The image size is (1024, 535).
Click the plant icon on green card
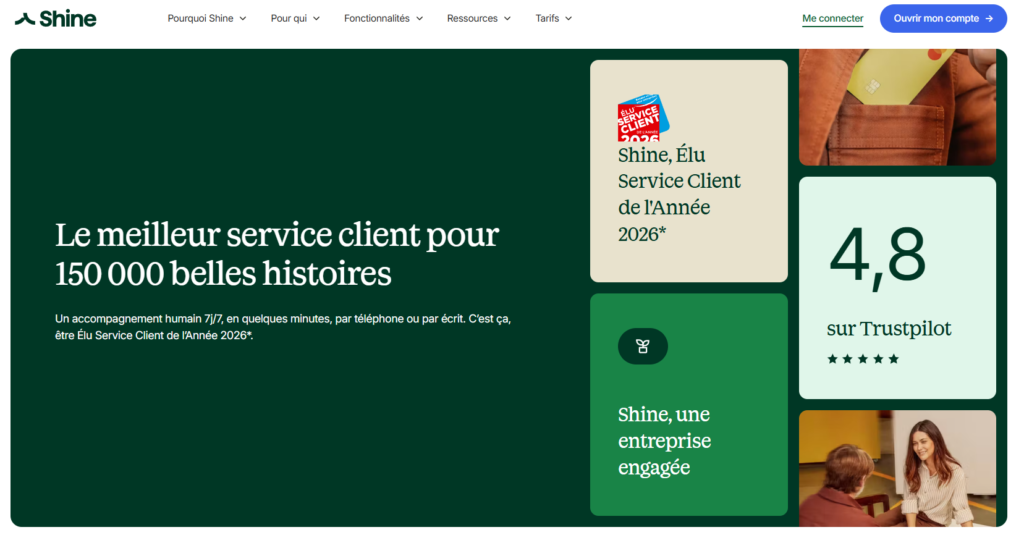643,346
